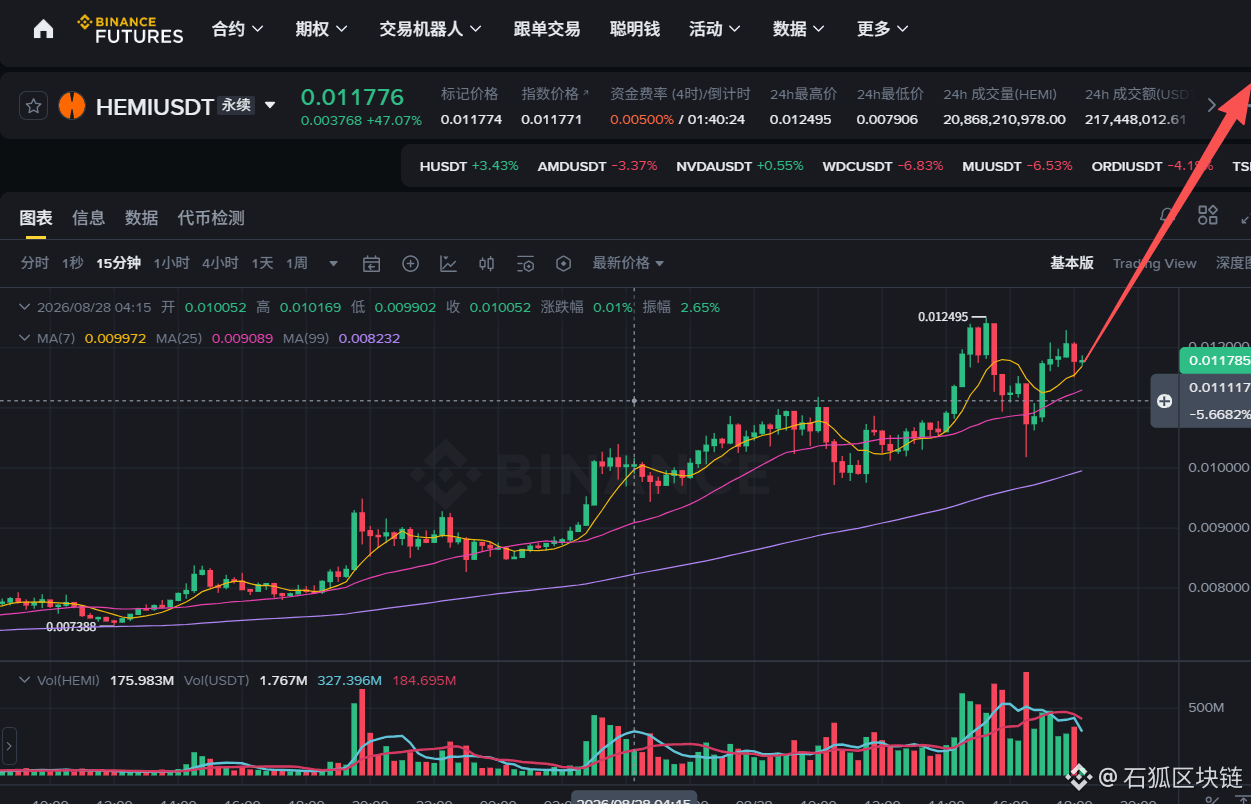Open the chart calendar date-range icon
Image resolution: width=1251 pixels, height=804 pixels.
[x=371, y=263]
